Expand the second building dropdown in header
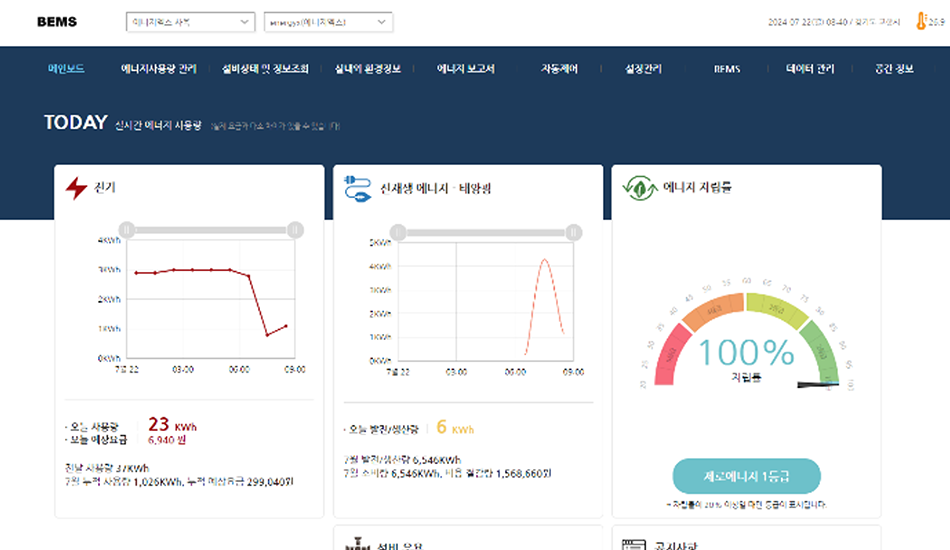The height and width of the screenshot is (550, 950). [329, 22]
